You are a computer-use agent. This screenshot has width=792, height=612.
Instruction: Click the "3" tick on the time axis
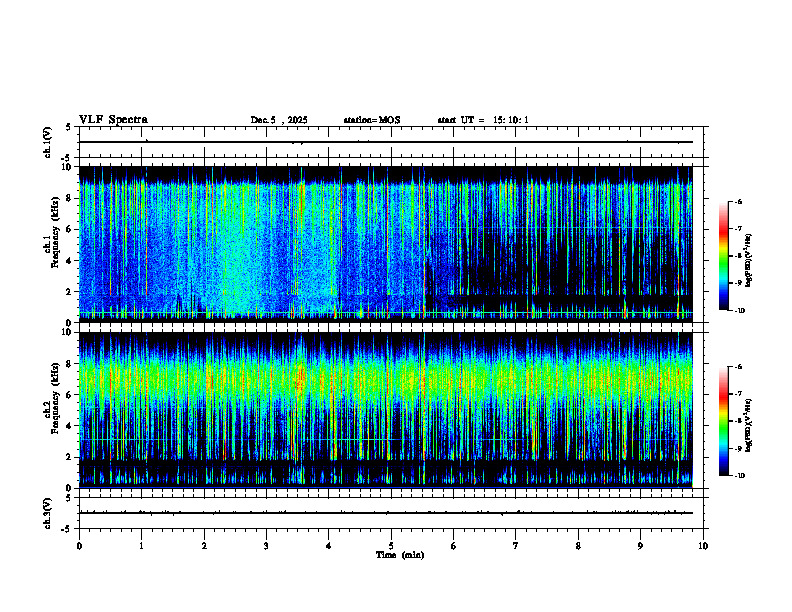[266, 546]
